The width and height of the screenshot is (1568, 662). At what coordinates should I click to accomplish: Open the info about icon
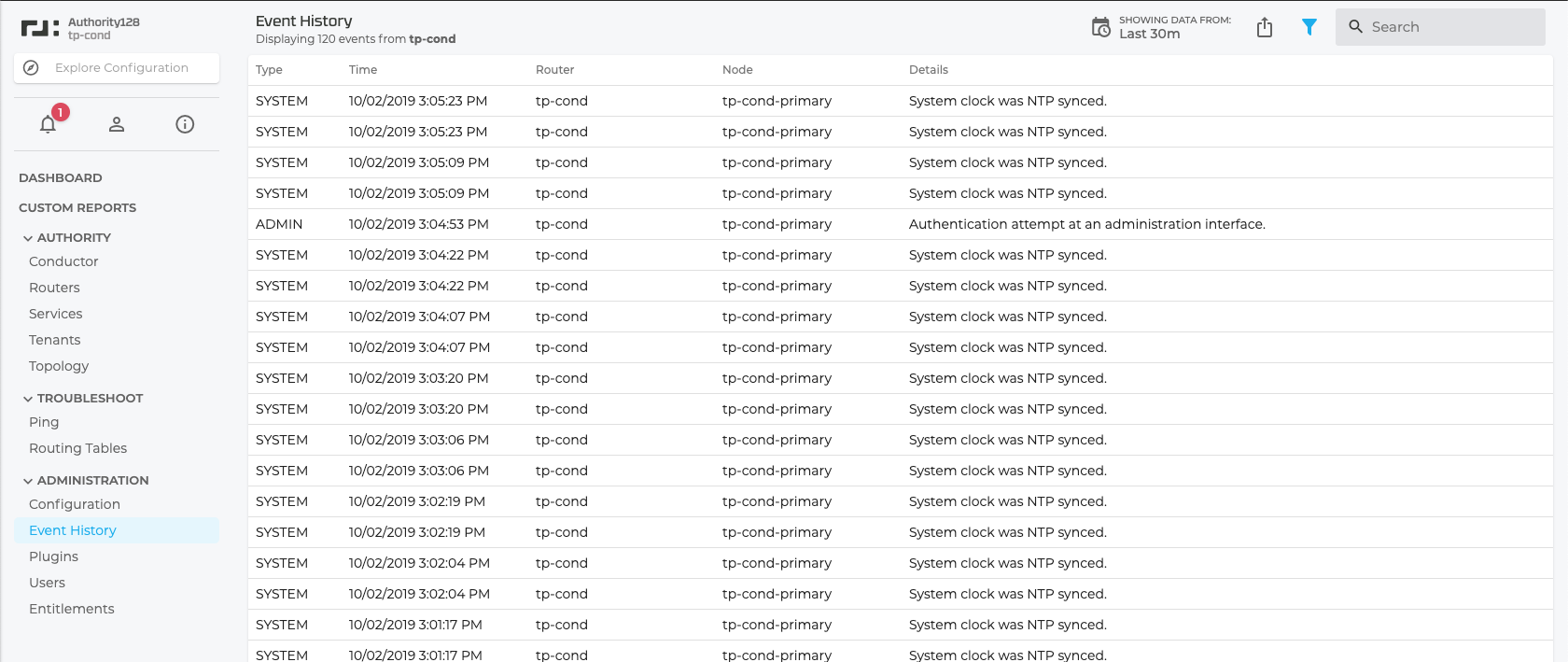pos(185,124)
